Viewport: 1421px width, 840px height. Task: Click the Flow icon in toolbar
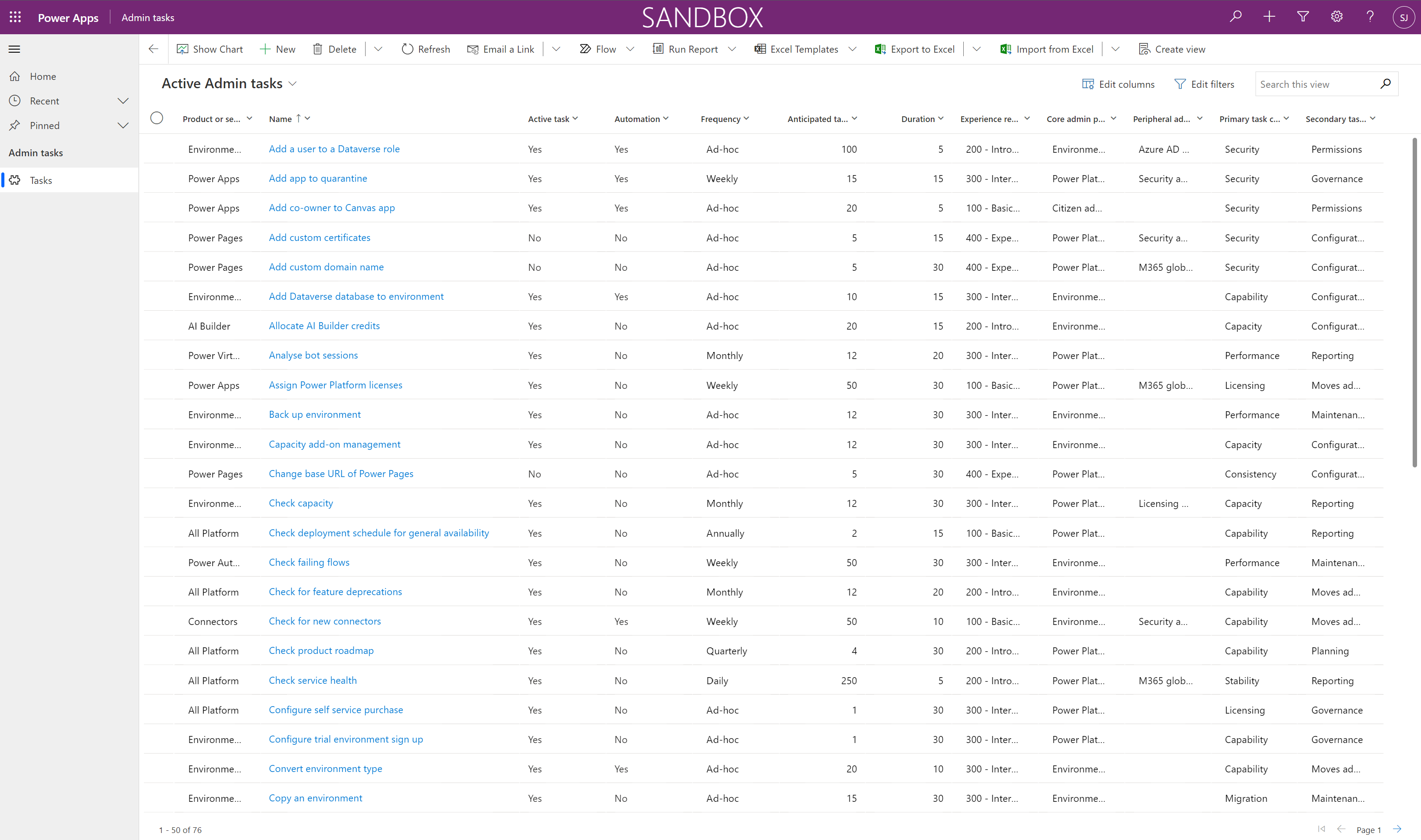pyautogui.click(x=583, y=49)
